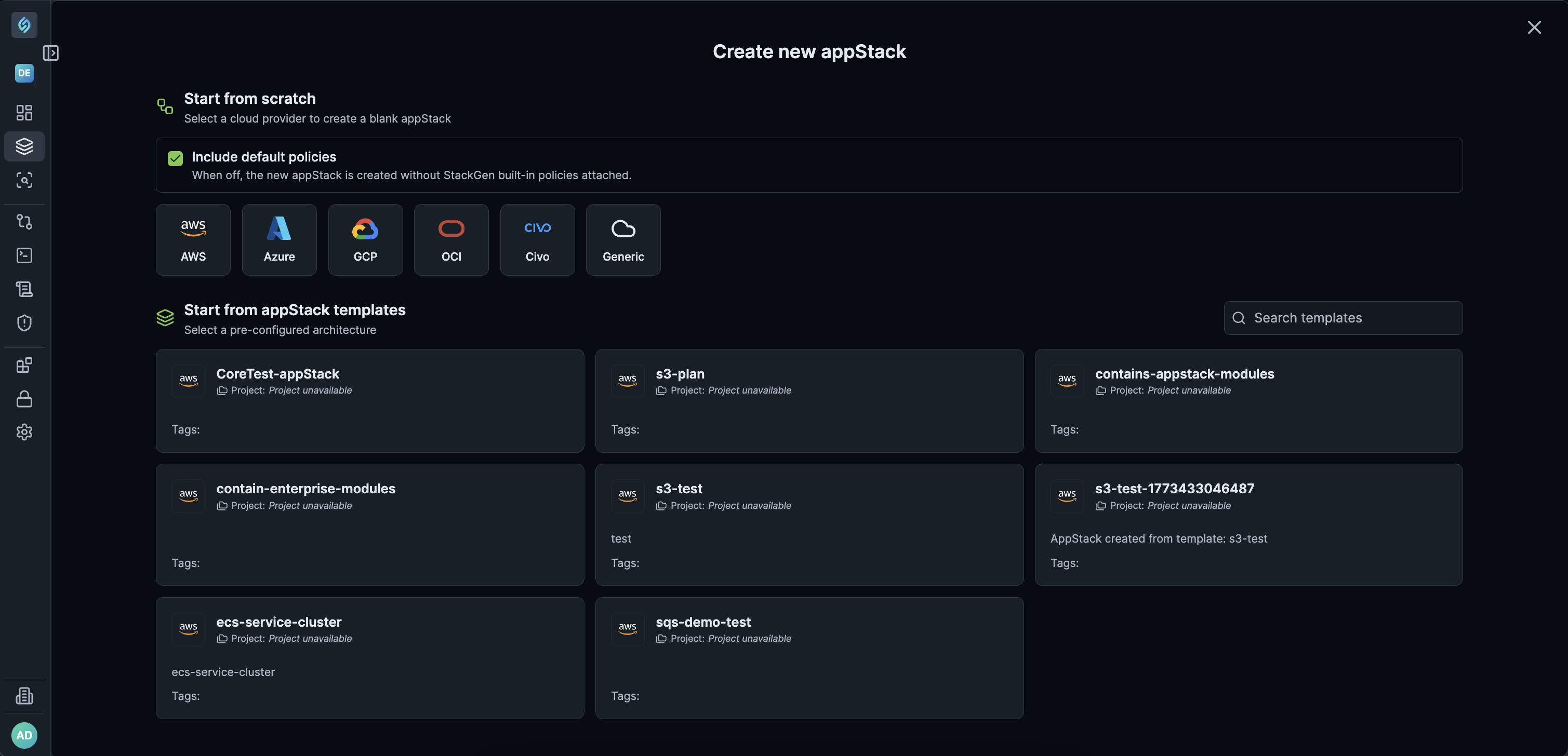Select the contain-enterprise-modules template
1568x756 pixels.
(x=370, y=525)
